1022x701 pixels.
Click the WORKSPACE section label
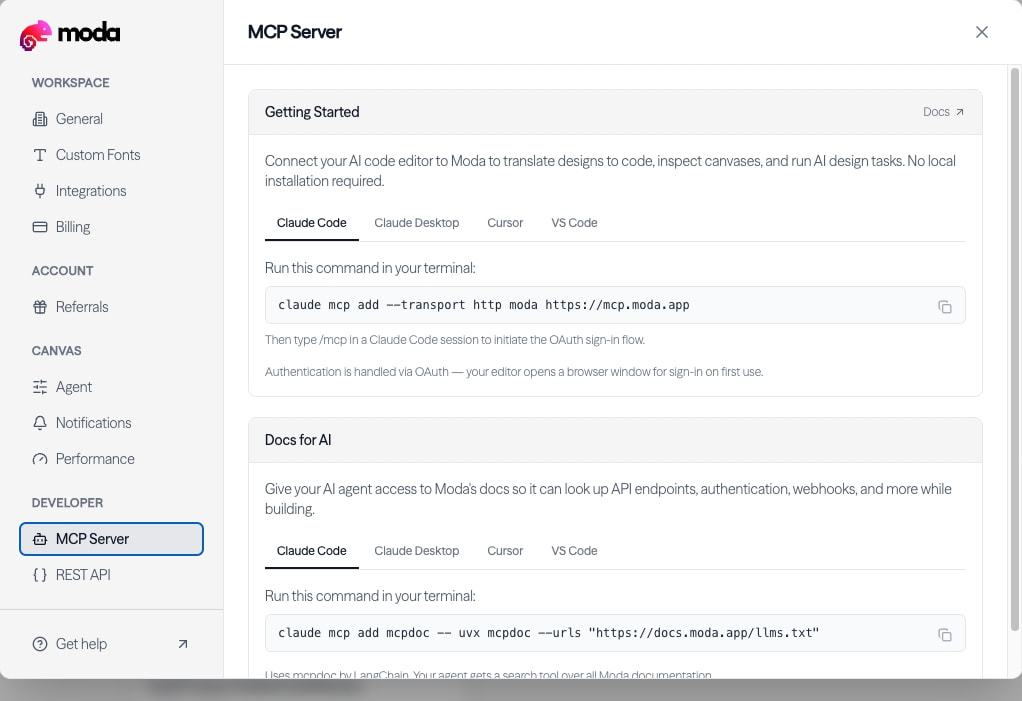[70, 83]
